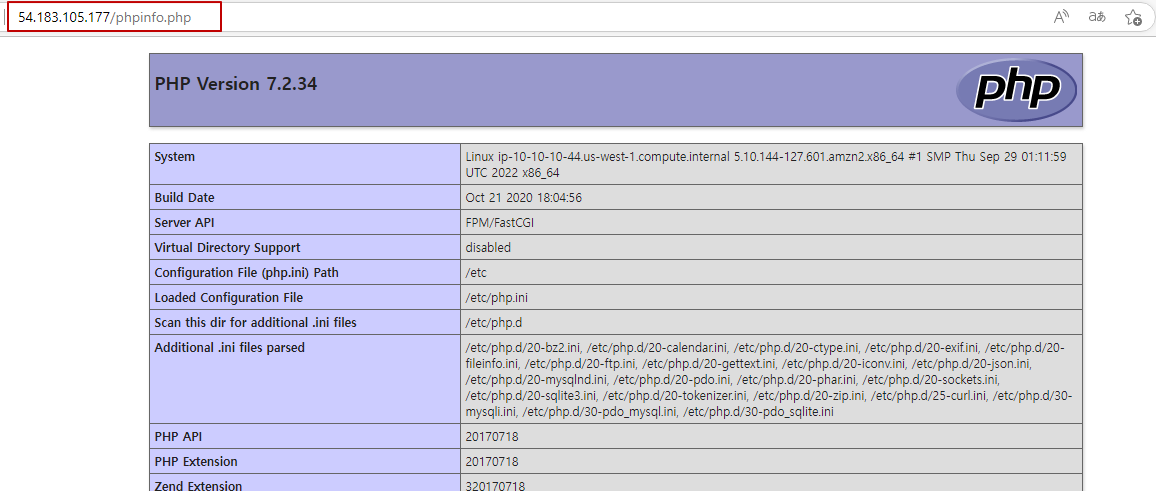
Task: Click 'Scan this dir for additional .ini files'
Action: click(257, 323)
